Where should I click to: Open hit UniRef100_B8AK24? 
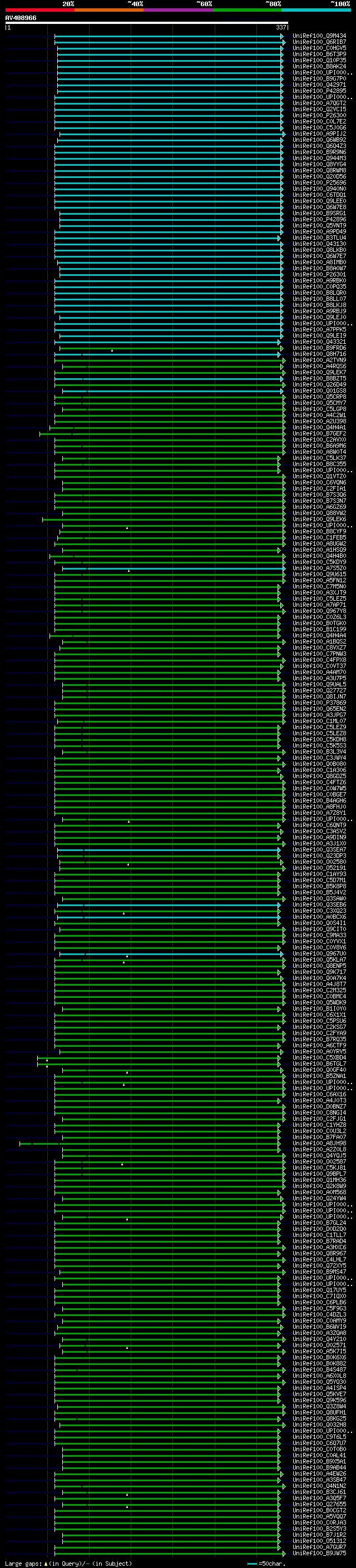click(x=319, y=66)
